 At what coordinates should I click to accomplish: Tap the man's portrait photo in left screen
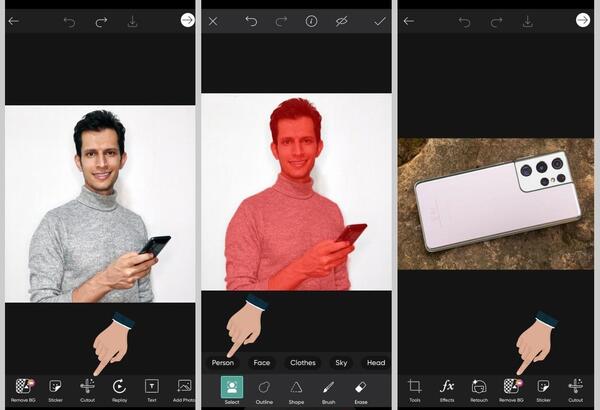coord(100,204)
